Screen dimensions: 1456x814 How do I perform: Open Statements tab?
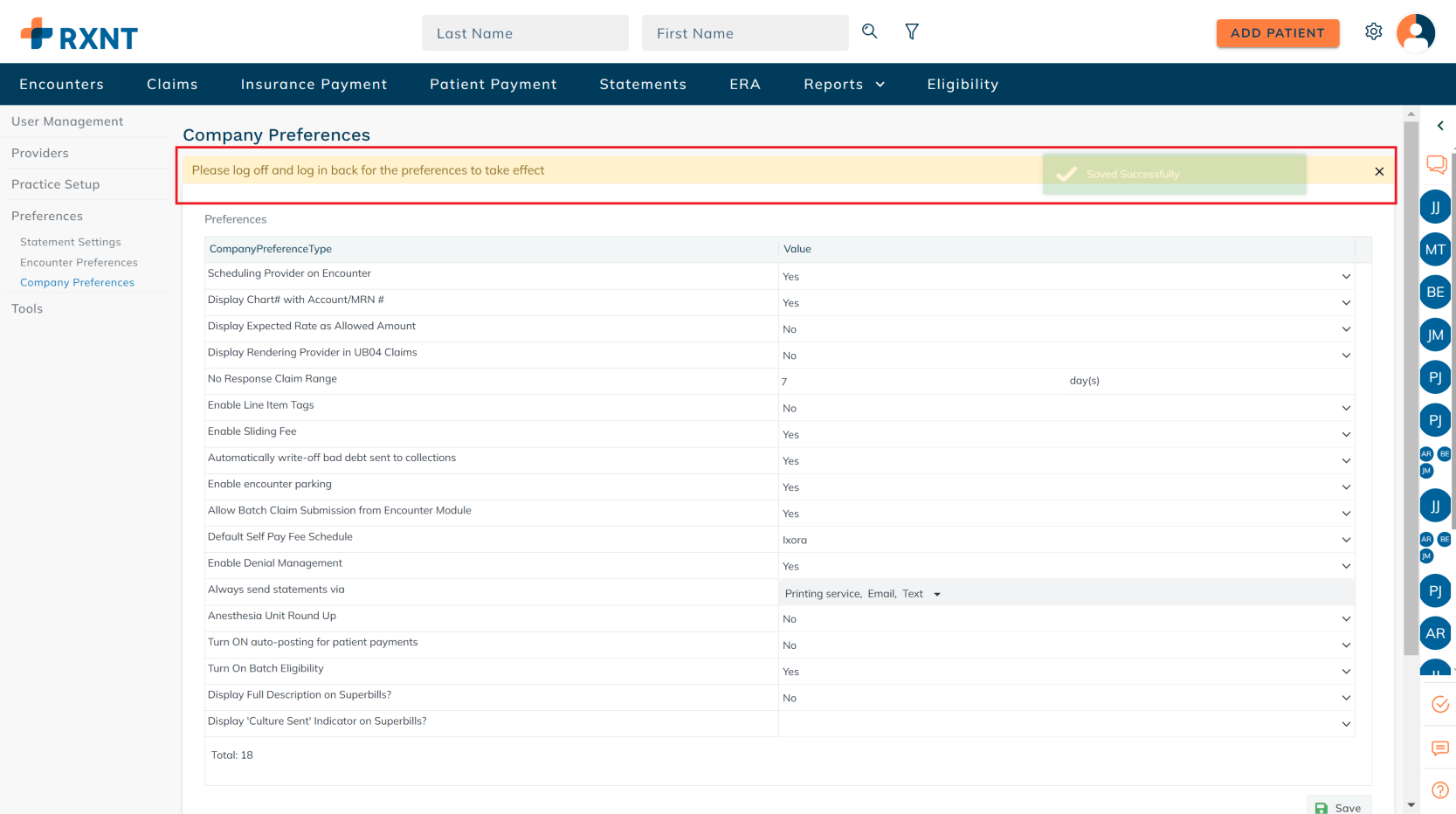click(643, 84)
